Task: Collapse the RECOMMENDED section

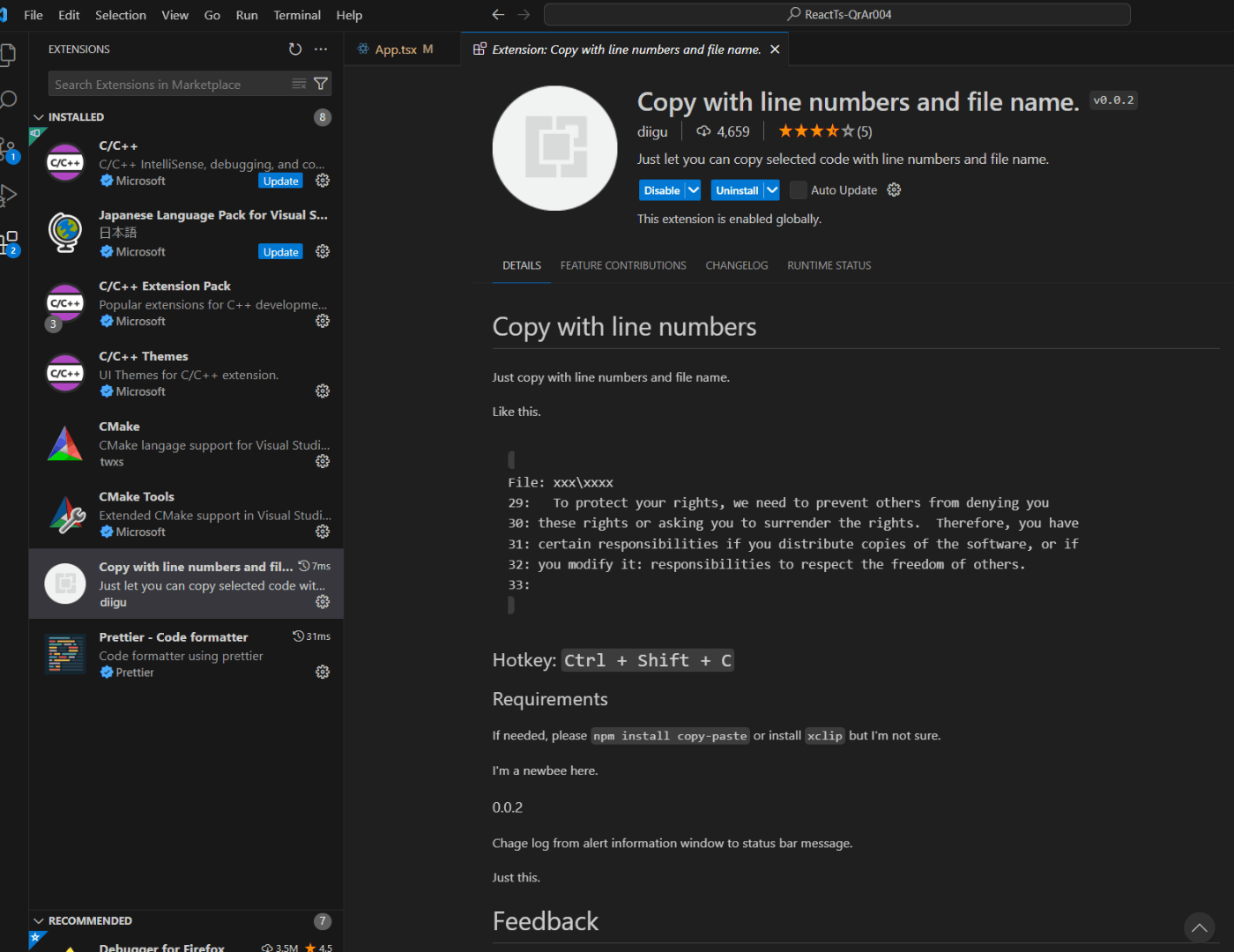Action: click(x=39, y=920)
